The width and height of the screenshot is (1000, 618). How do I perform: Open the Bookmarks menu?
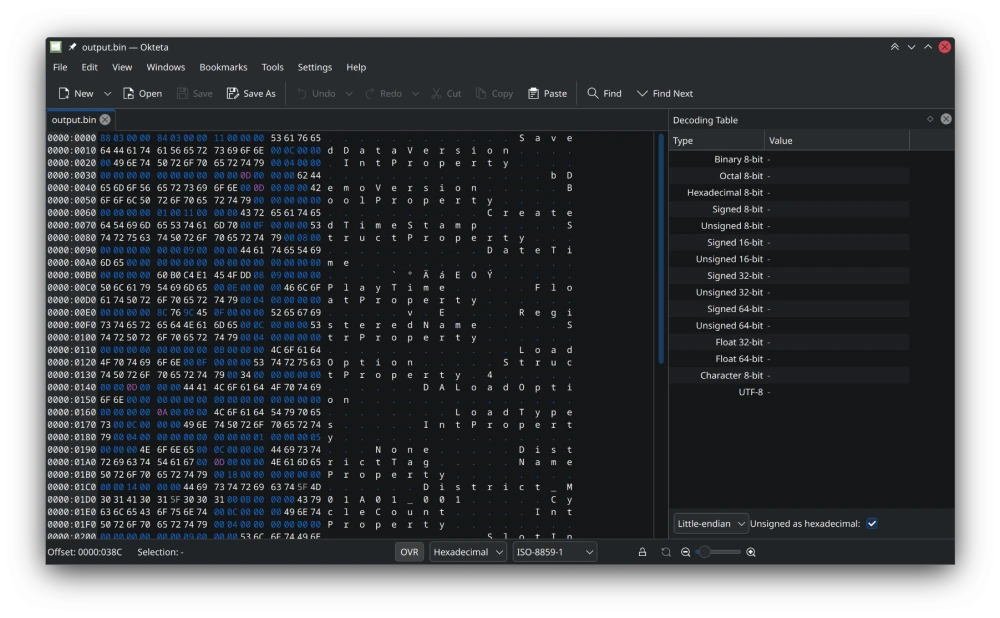[x=223, y=67]
